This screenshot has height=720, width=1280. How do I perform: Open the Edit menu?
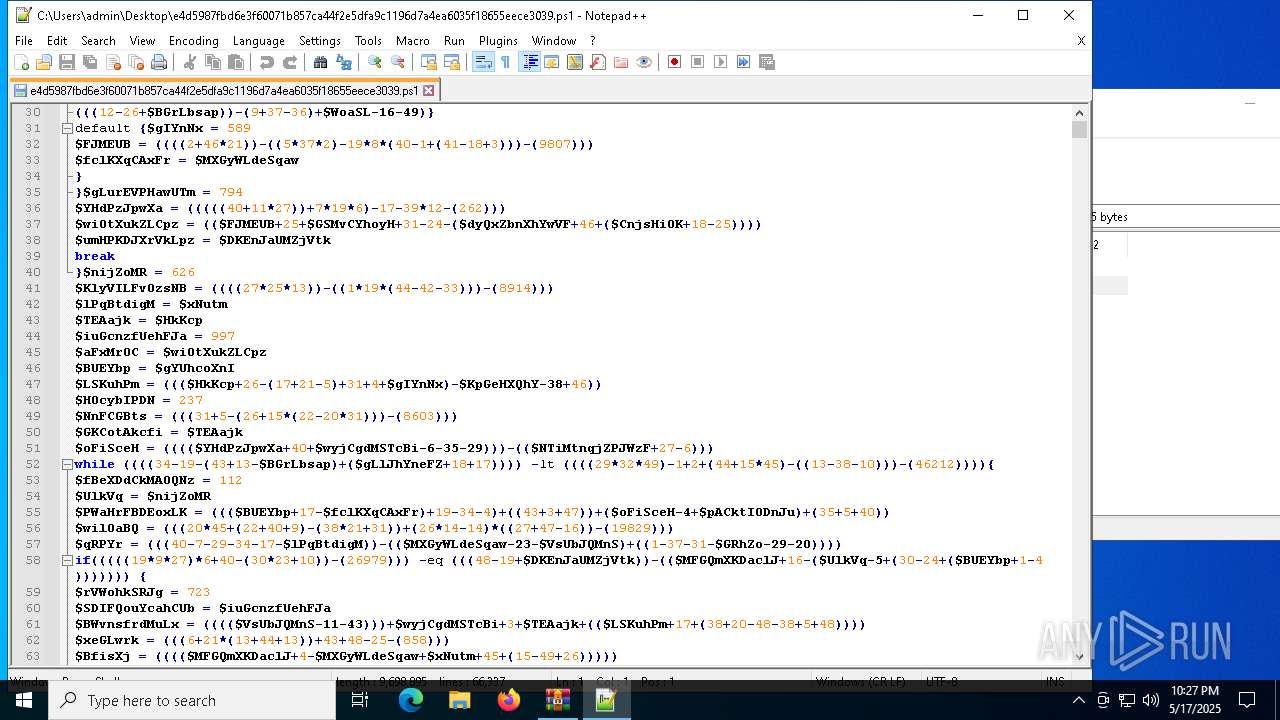(57, 41)
